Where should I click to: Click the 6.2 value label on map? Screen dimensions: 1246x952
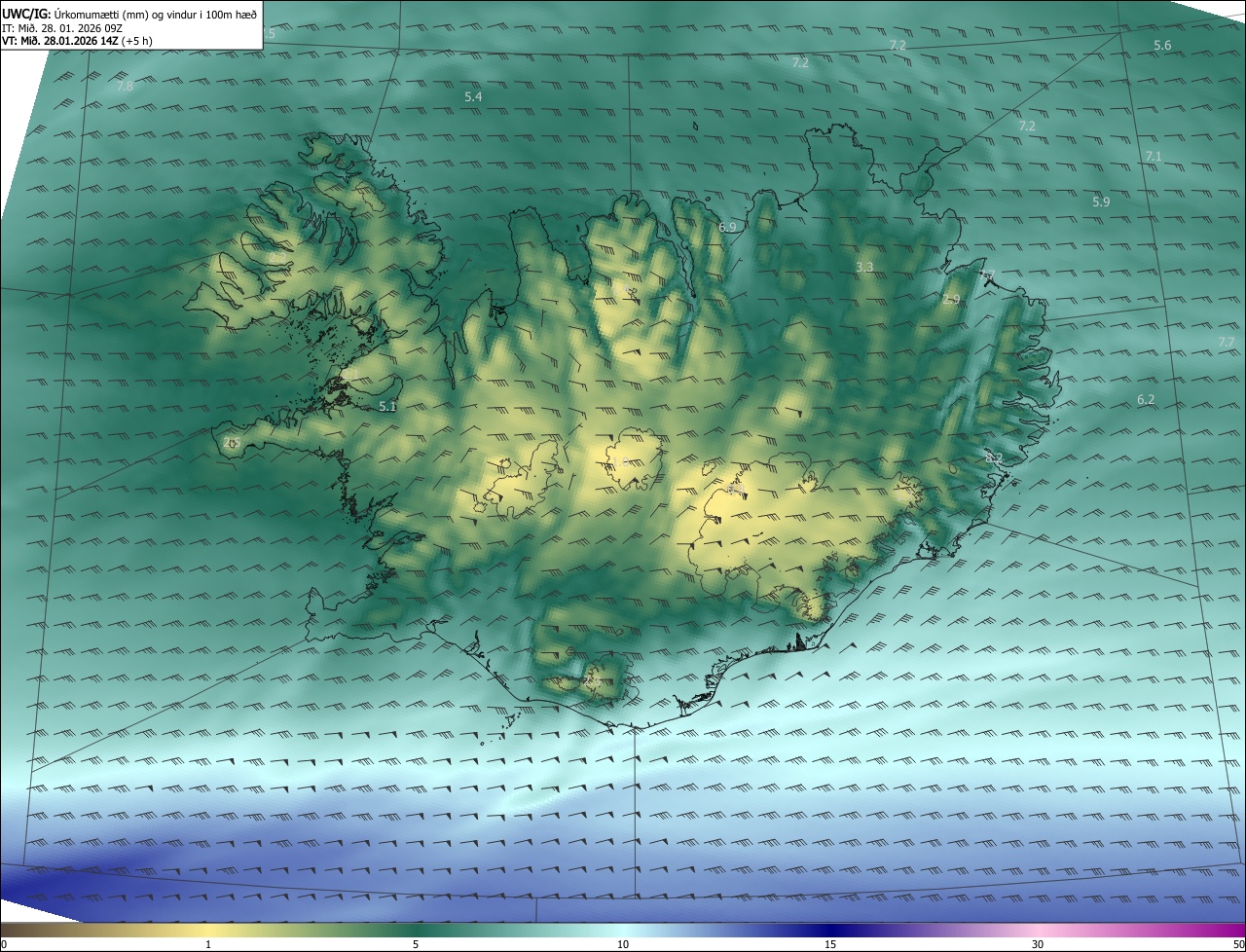[x=1146, y=400]
